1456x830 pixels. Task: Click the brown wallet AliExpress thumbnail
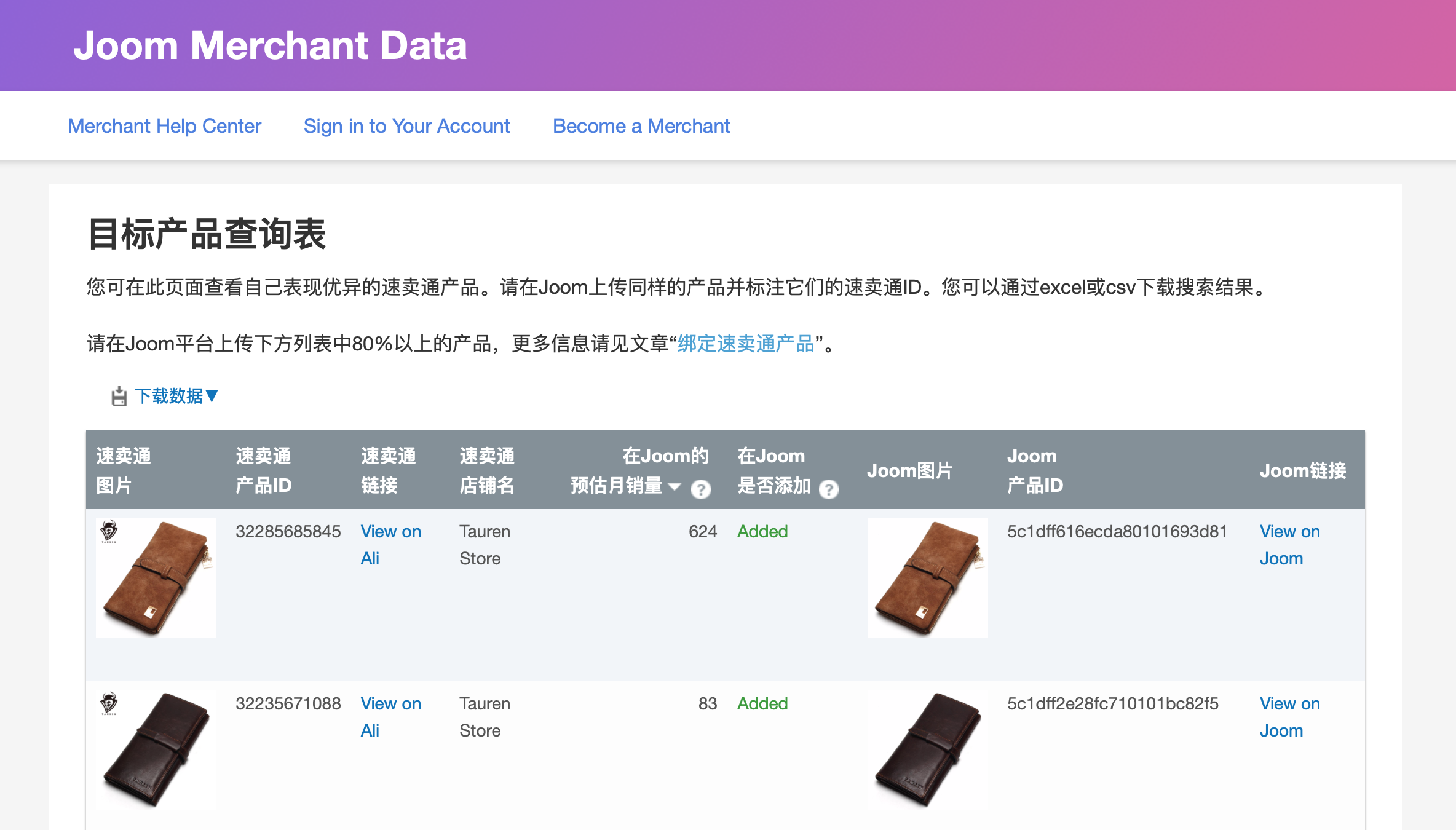point(156,578)
